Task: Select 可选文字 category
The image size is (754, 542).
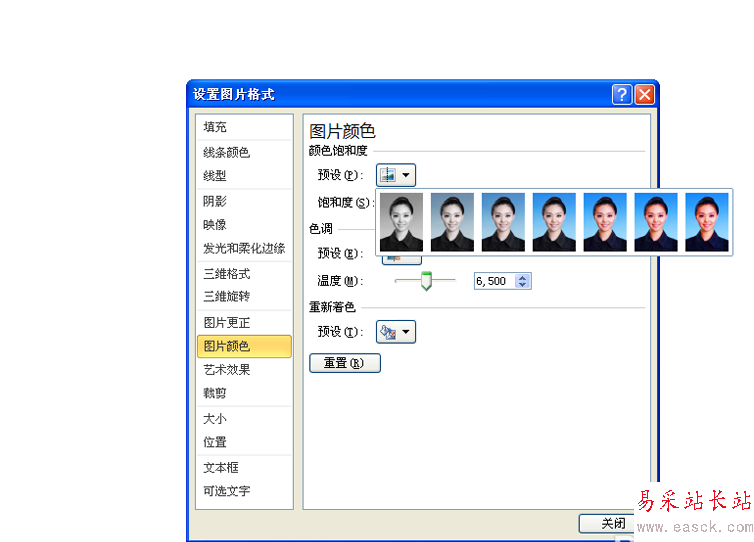Action: 244,491
